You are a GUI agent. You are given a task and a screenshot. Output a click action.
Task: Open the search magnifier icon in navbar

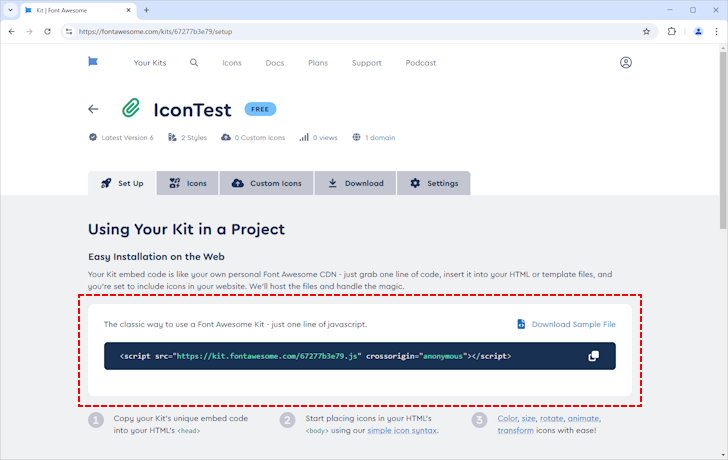point(194,62)
